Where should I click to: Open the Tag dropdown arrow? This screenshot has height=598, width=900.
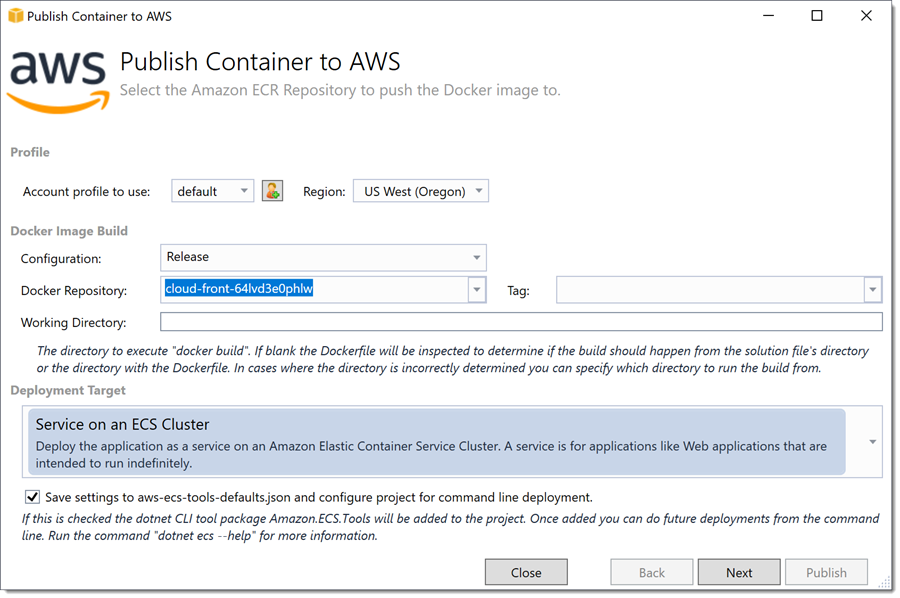[x=872, y=290]
